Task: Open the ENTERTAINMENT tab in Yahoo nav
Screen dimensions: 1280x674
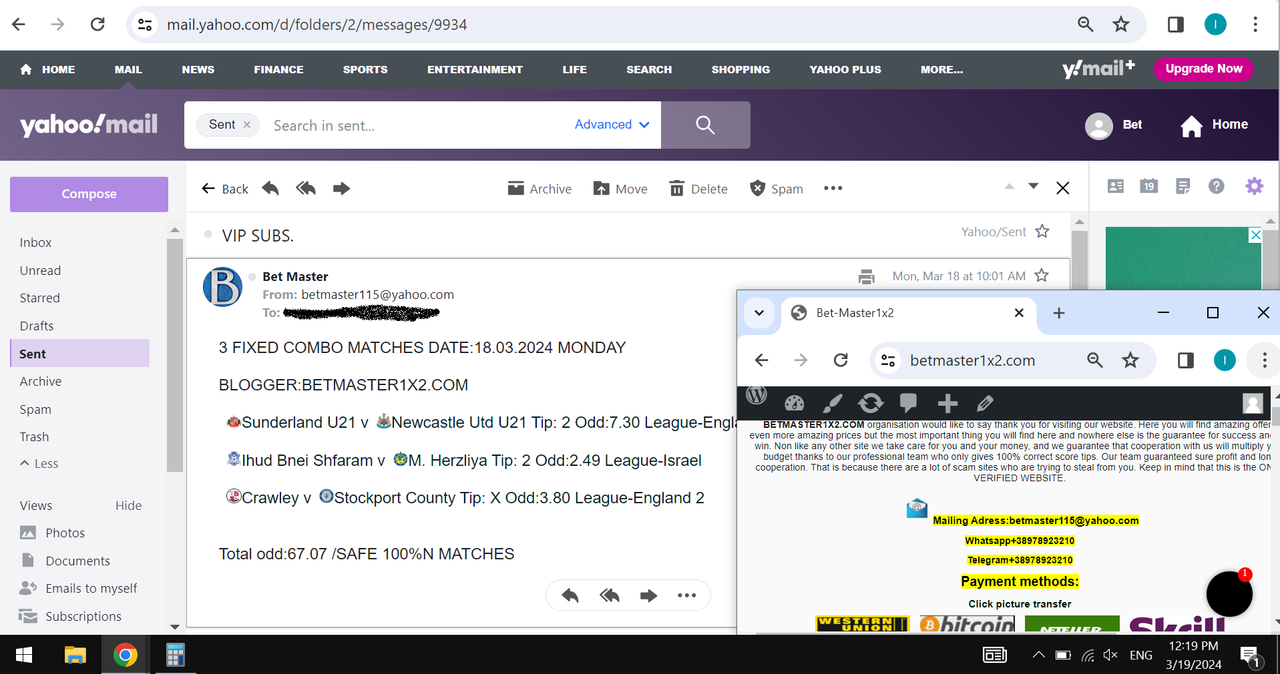Action: pos(475,70)
